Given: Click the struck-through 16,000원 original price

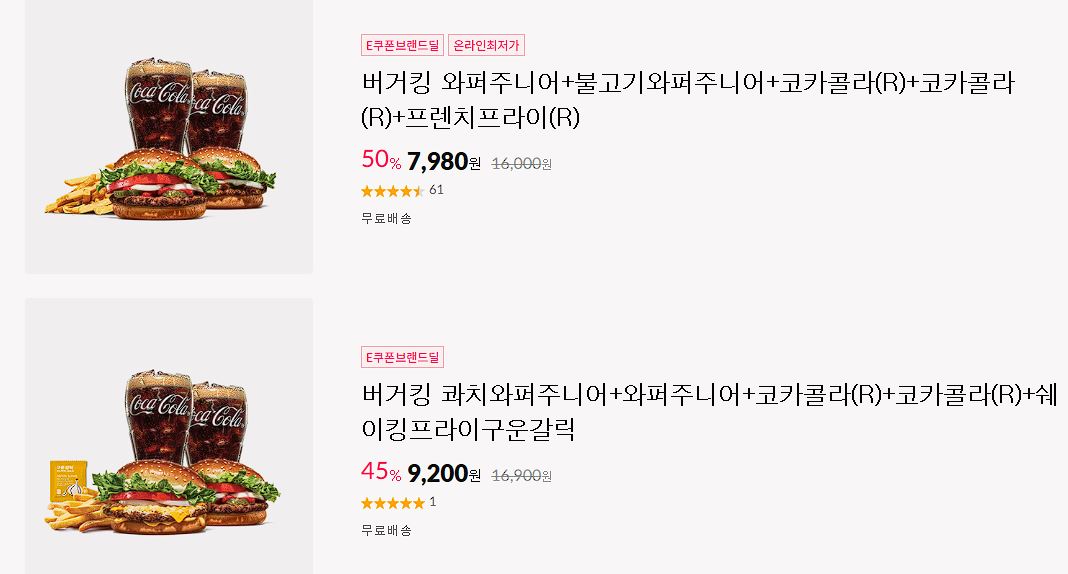Looking at the screenshot, I should [x=521, y=163].
